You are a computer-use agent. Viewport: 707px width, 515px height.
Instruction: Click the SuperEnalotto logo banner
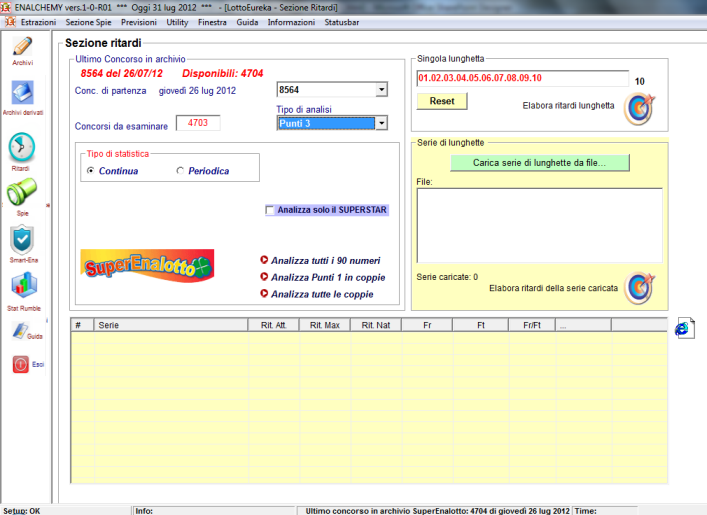click(x=147, y=266)
